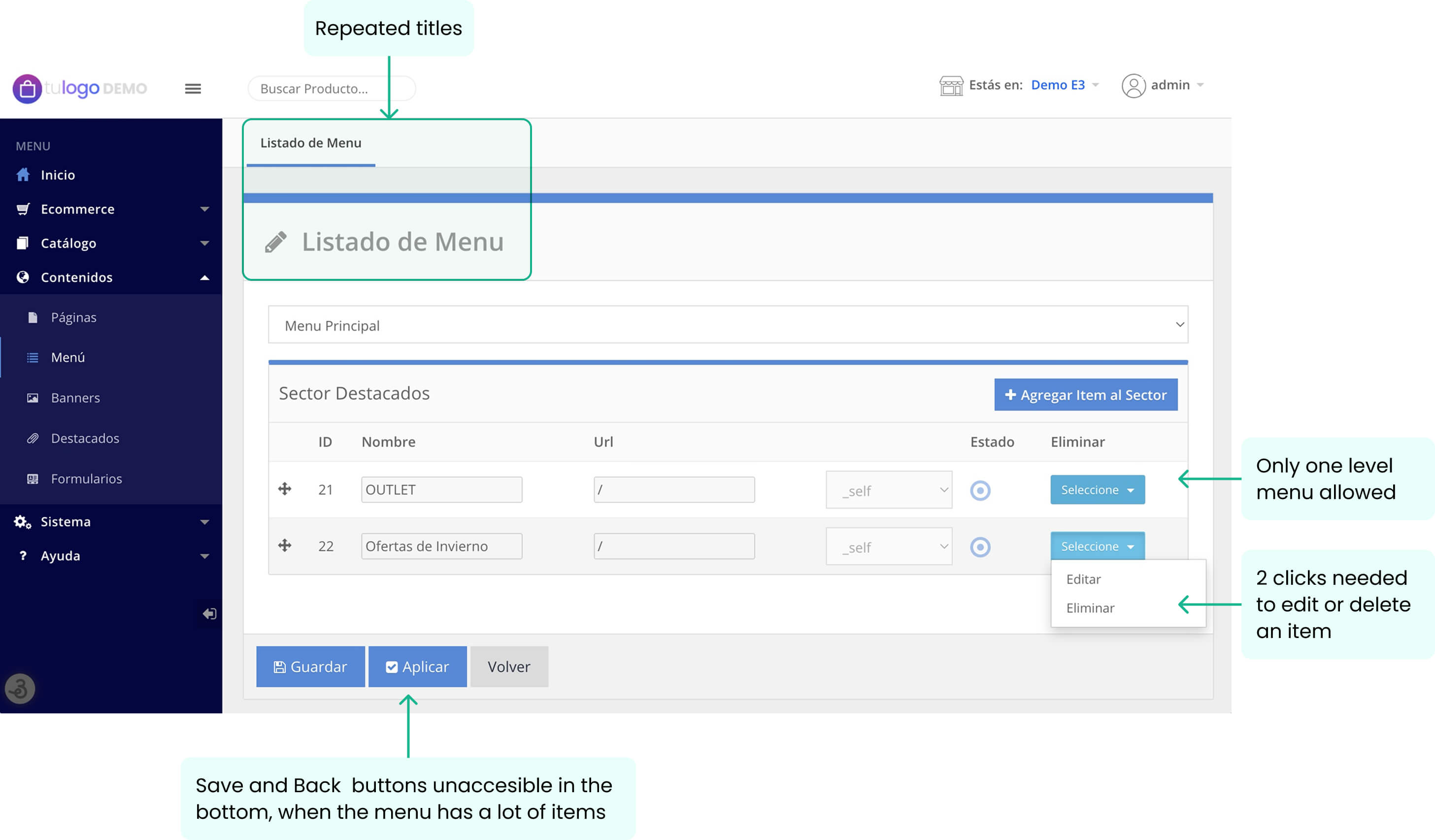Open Banners in the sidebar
1435x840 pixels.
(75, 398)
